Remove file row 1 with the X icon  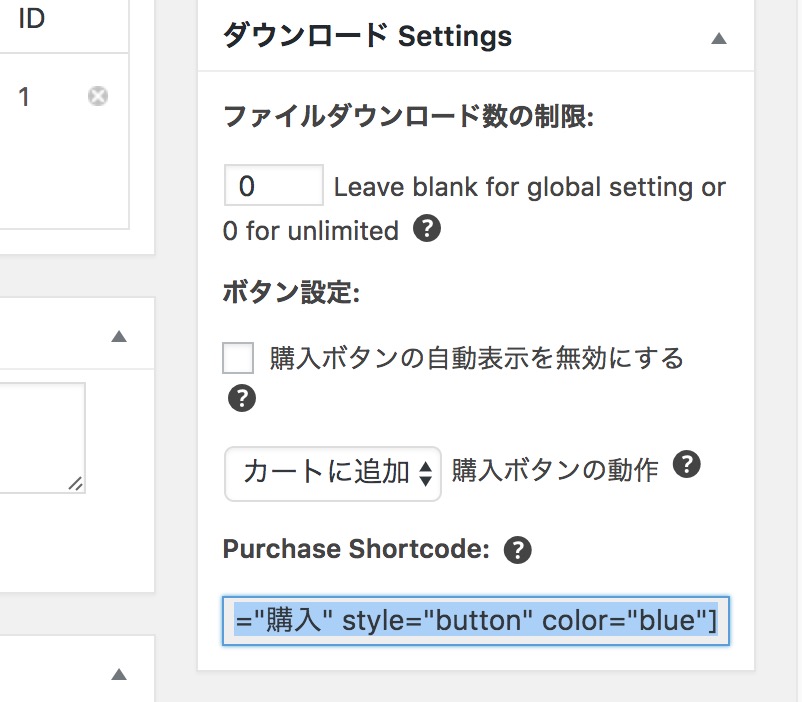click(98, 96)
